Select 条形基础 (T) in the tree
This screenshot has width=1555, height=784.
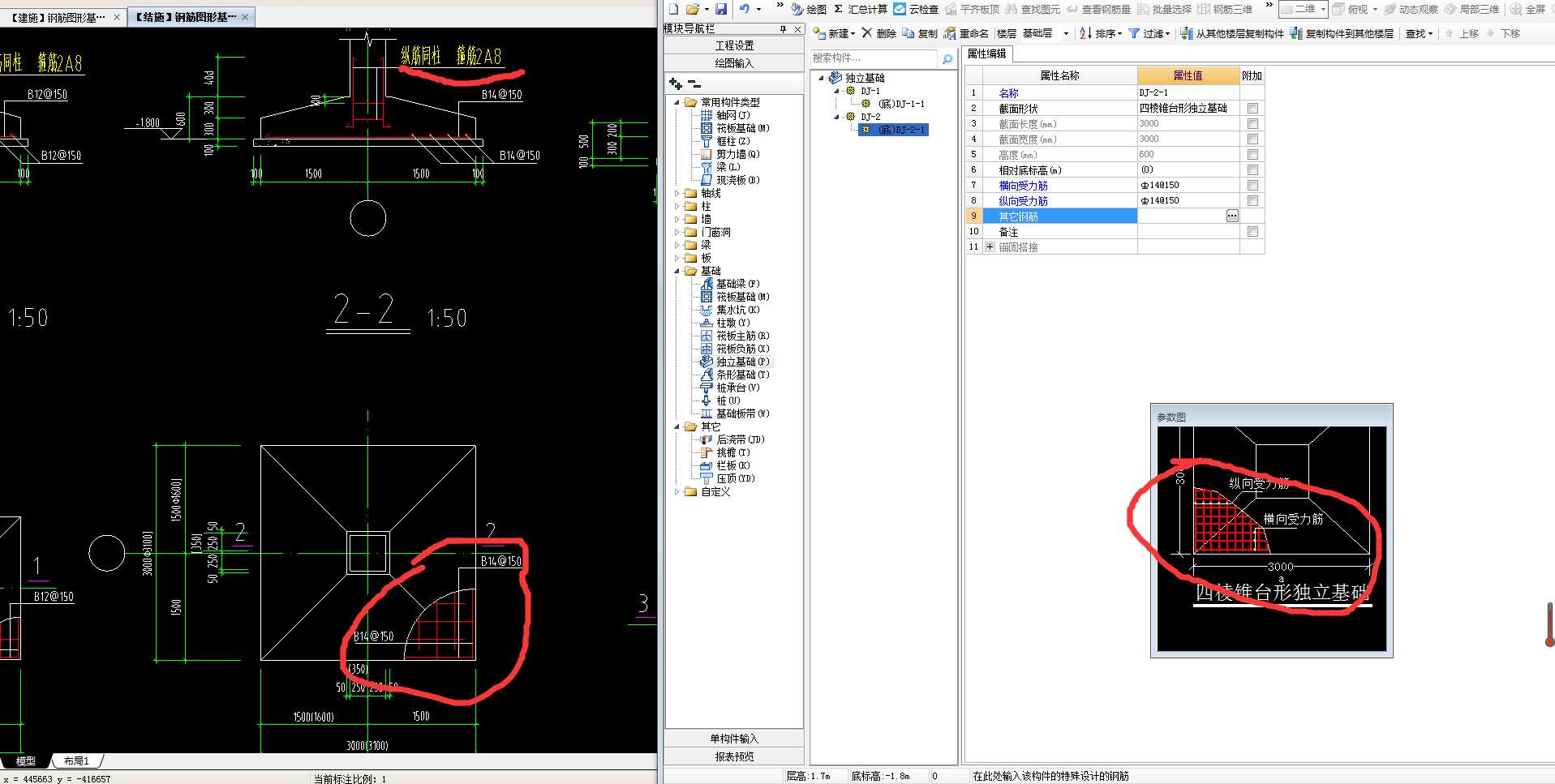tap(736, 375)
